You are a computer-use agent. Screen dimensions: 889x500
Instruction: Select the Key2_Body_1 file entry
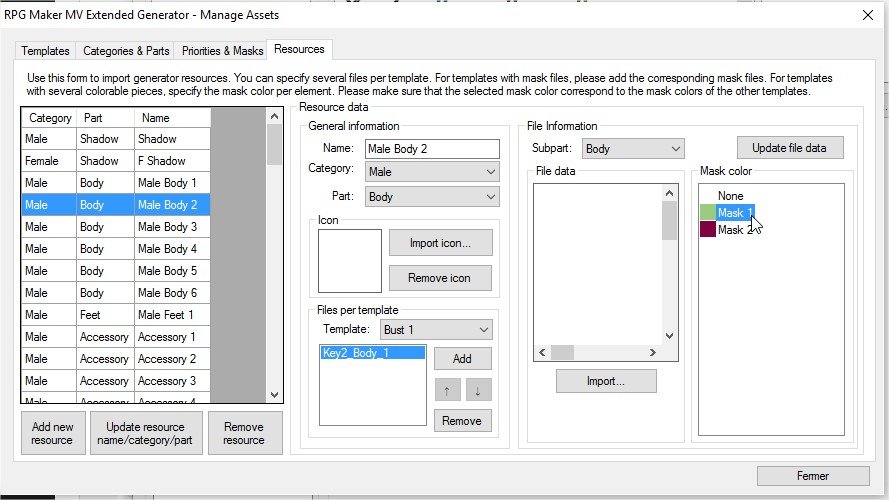372,353
